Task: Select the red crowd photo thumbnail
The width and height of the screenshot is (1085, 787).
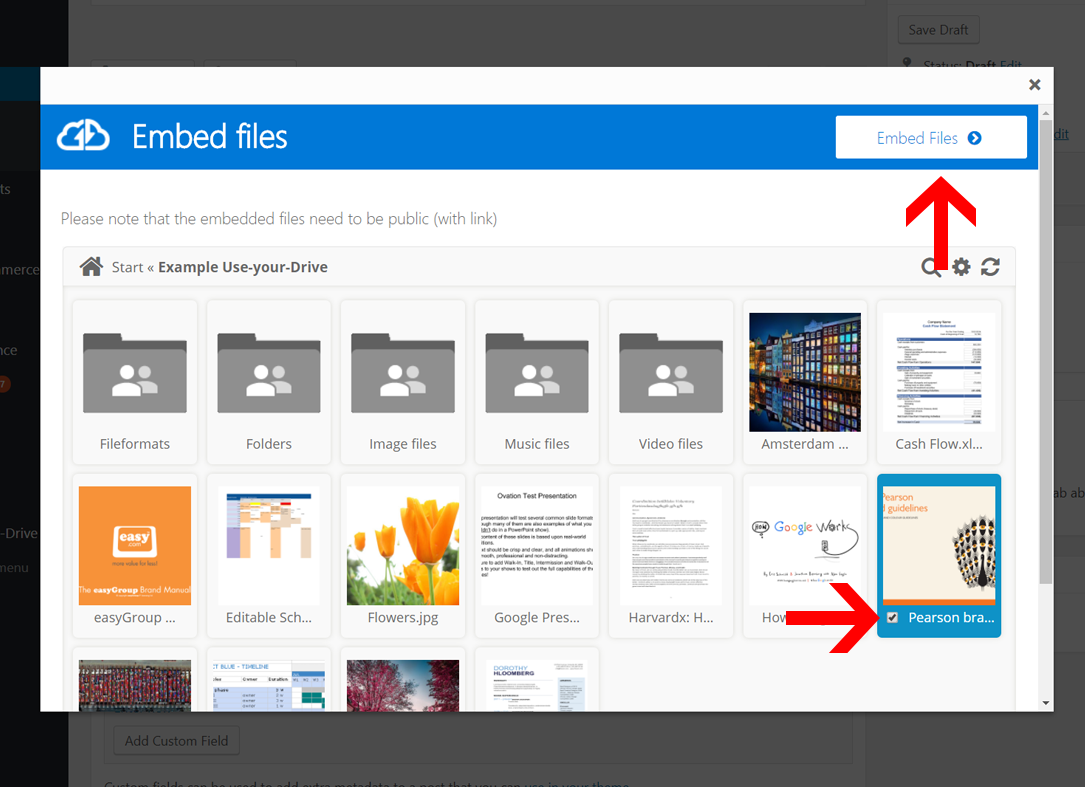Action: click(x=135, y=685)
